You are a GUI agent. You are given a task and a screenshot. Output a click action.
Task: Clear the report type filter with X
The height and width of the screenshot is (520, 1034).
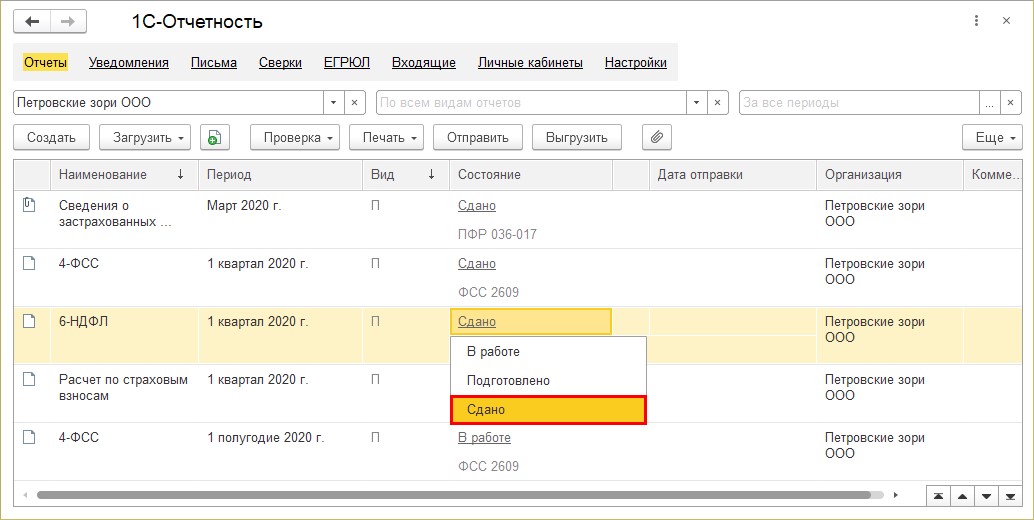[x=717, y=103]
